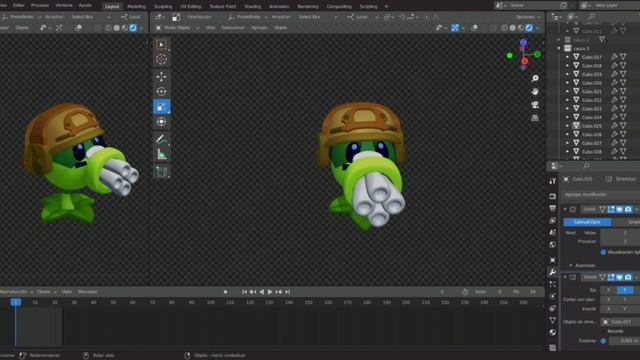This screenshot has height=360, width=640.
Task: Open the Reproducción timeline dropdown
Action: 16,292
